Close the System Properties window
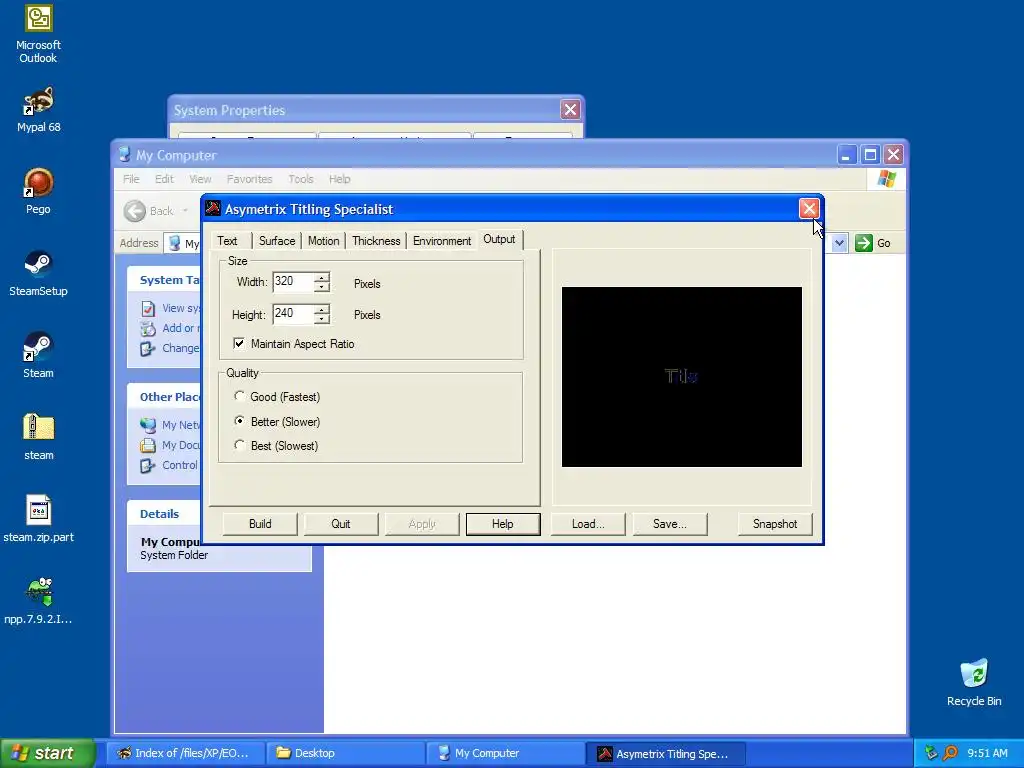 click(x=570, y=109)
